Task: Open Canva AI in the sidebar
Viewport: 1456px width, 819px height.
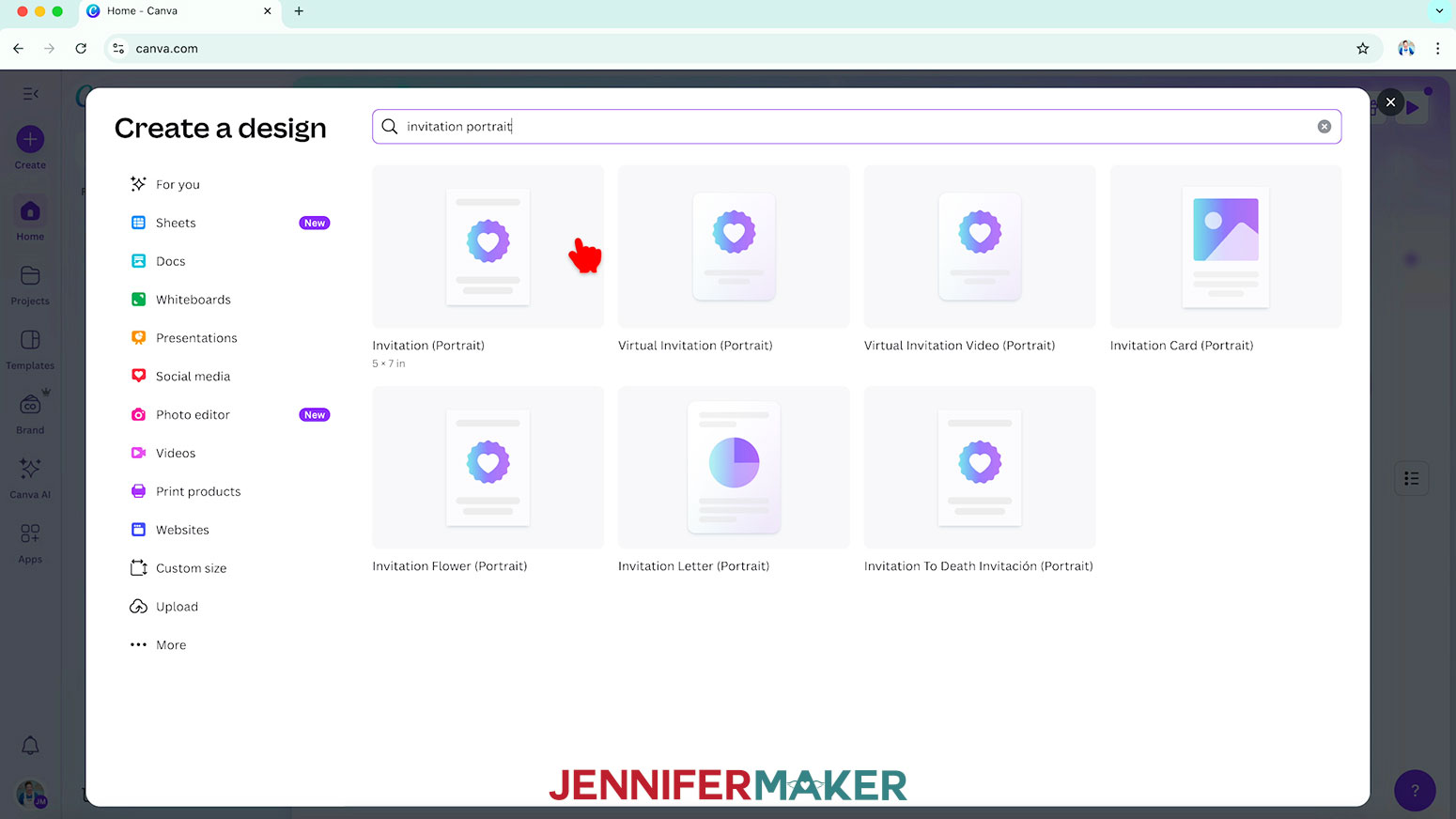Action: coord(30,478)
